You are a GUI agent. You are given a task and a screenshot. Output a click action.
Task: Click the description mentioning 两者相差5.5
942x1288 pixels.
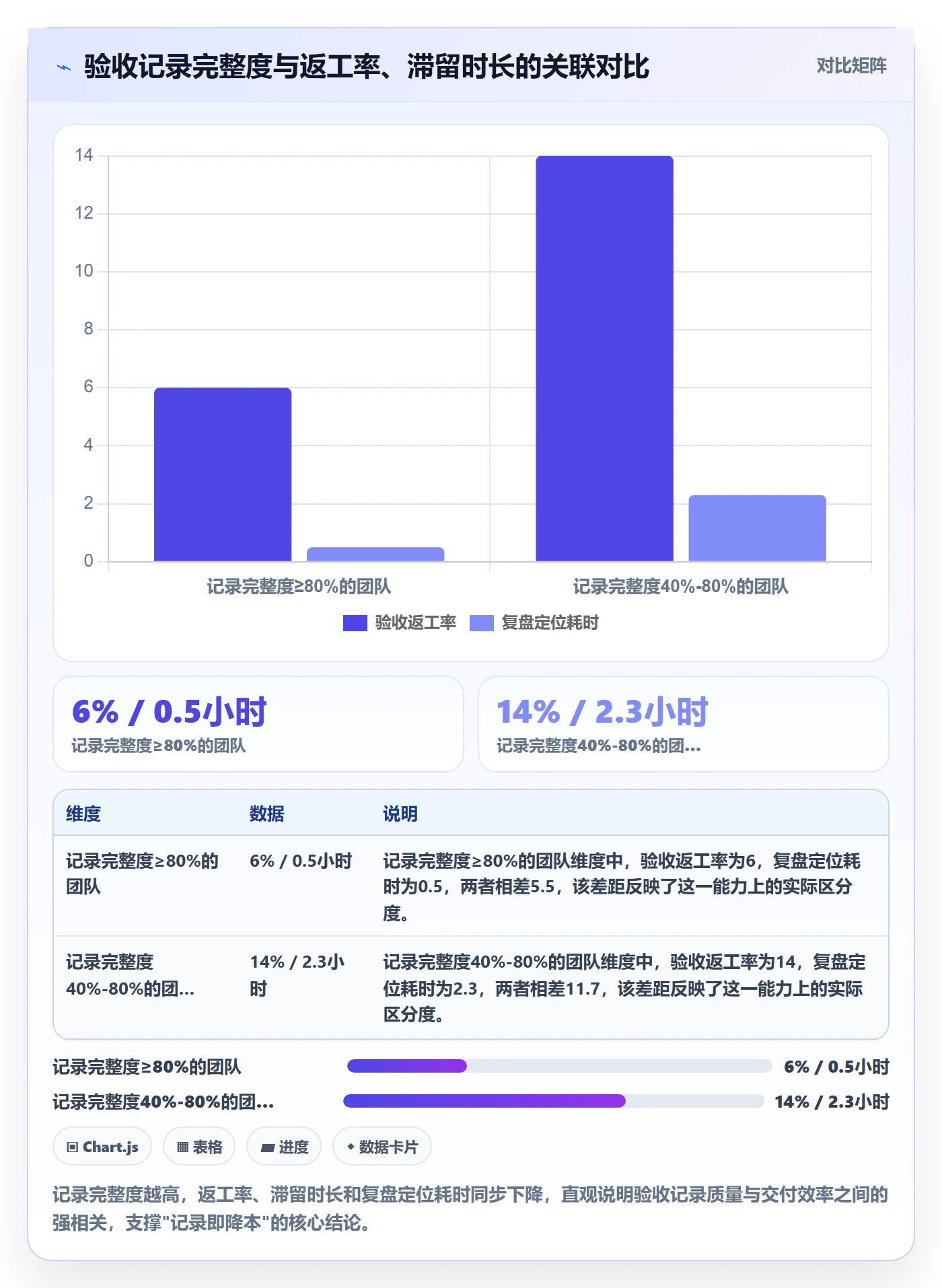(x=622, y=886)
